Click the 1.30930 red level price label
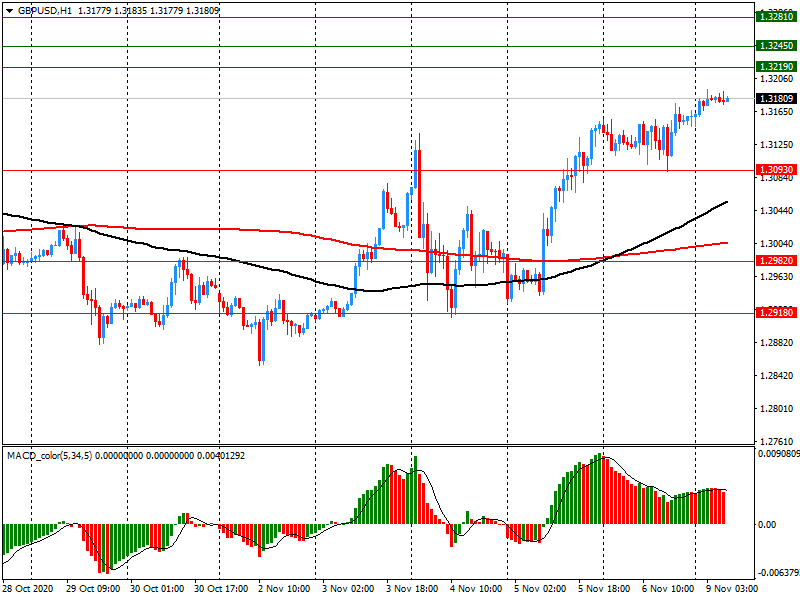 click(776, 170)
